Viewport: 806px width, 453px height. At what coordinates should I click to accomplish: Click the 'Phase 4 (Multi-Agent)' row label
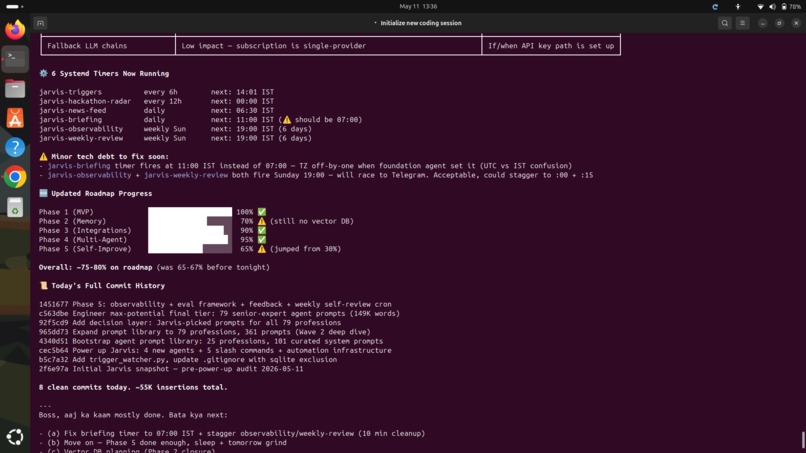[x=83, y=240]
